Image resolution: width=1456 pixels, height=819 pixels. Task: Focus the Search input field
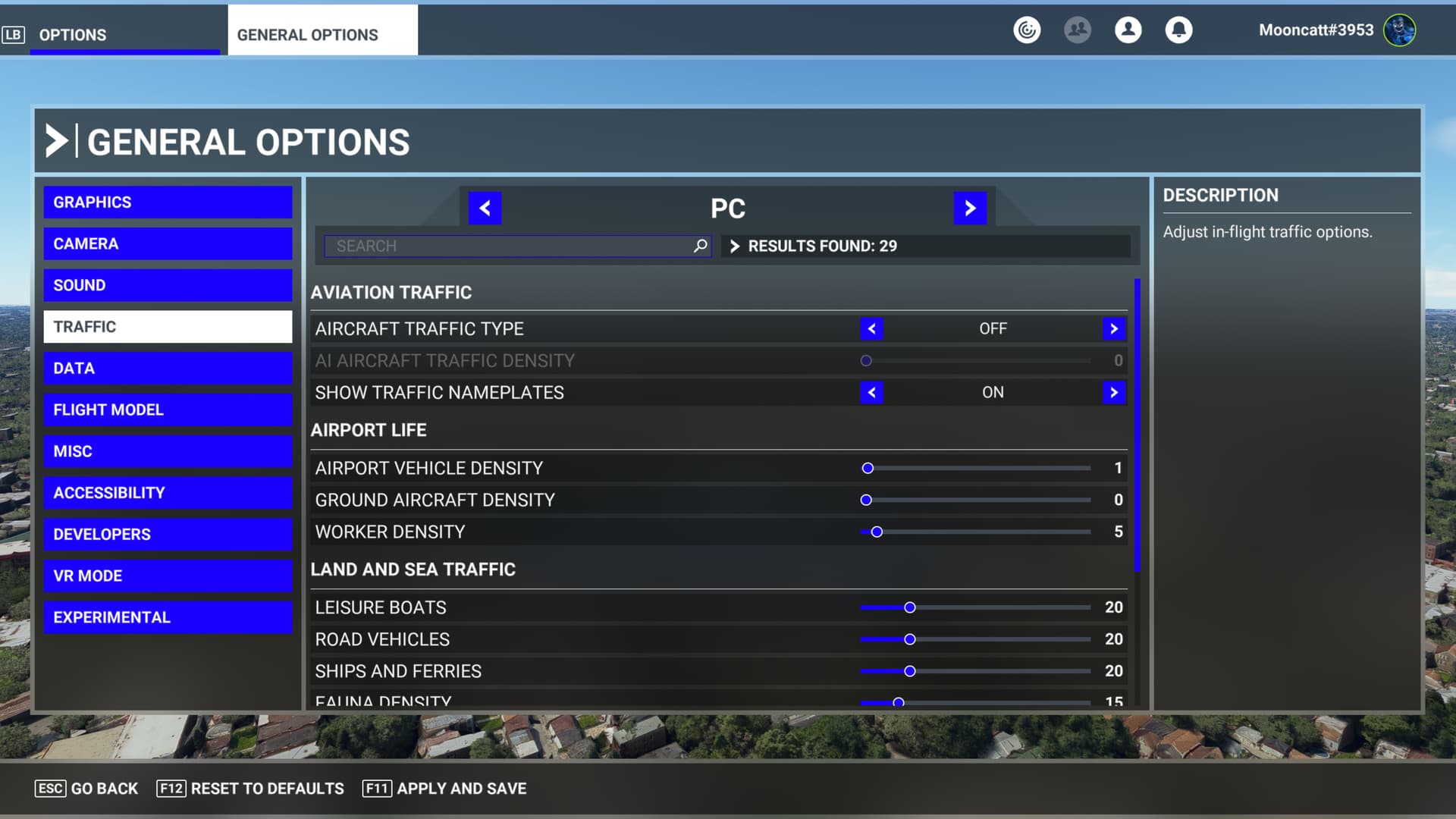point(508,246)
